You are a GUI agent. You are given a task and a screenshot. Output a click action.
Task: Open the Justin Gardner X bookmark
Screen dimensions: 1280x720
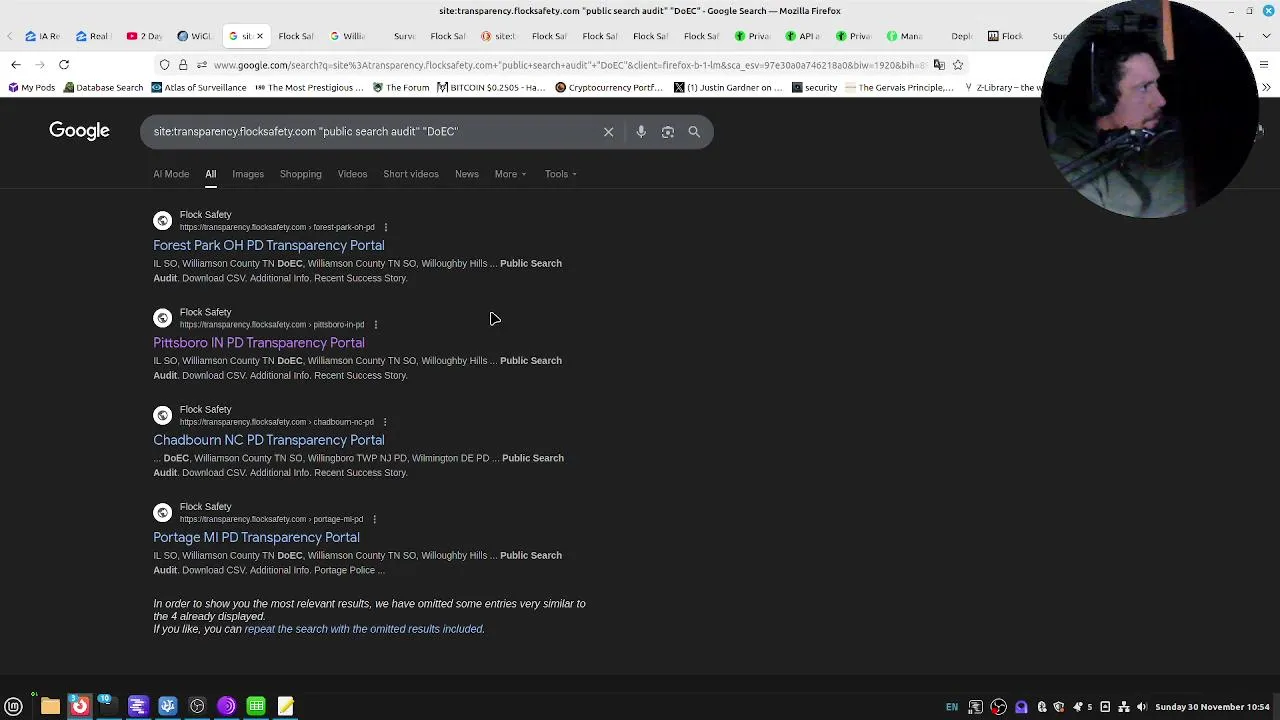pos(729,88)
